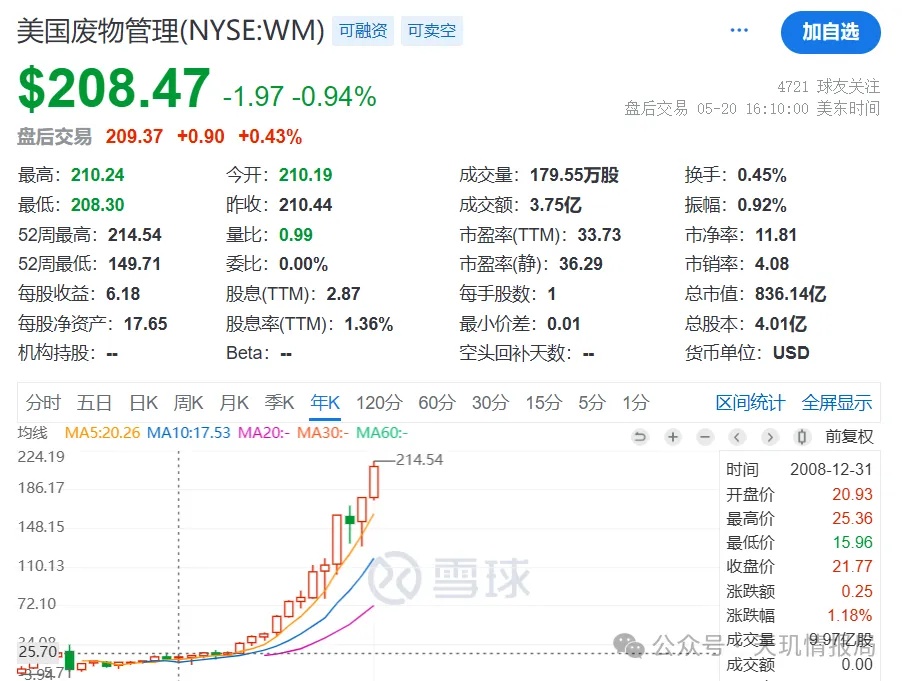Image resolution: width=905 pixels, height=681 pixels.
Task: Switch to the 60分 chart tab
Action: tap(437, 402)
